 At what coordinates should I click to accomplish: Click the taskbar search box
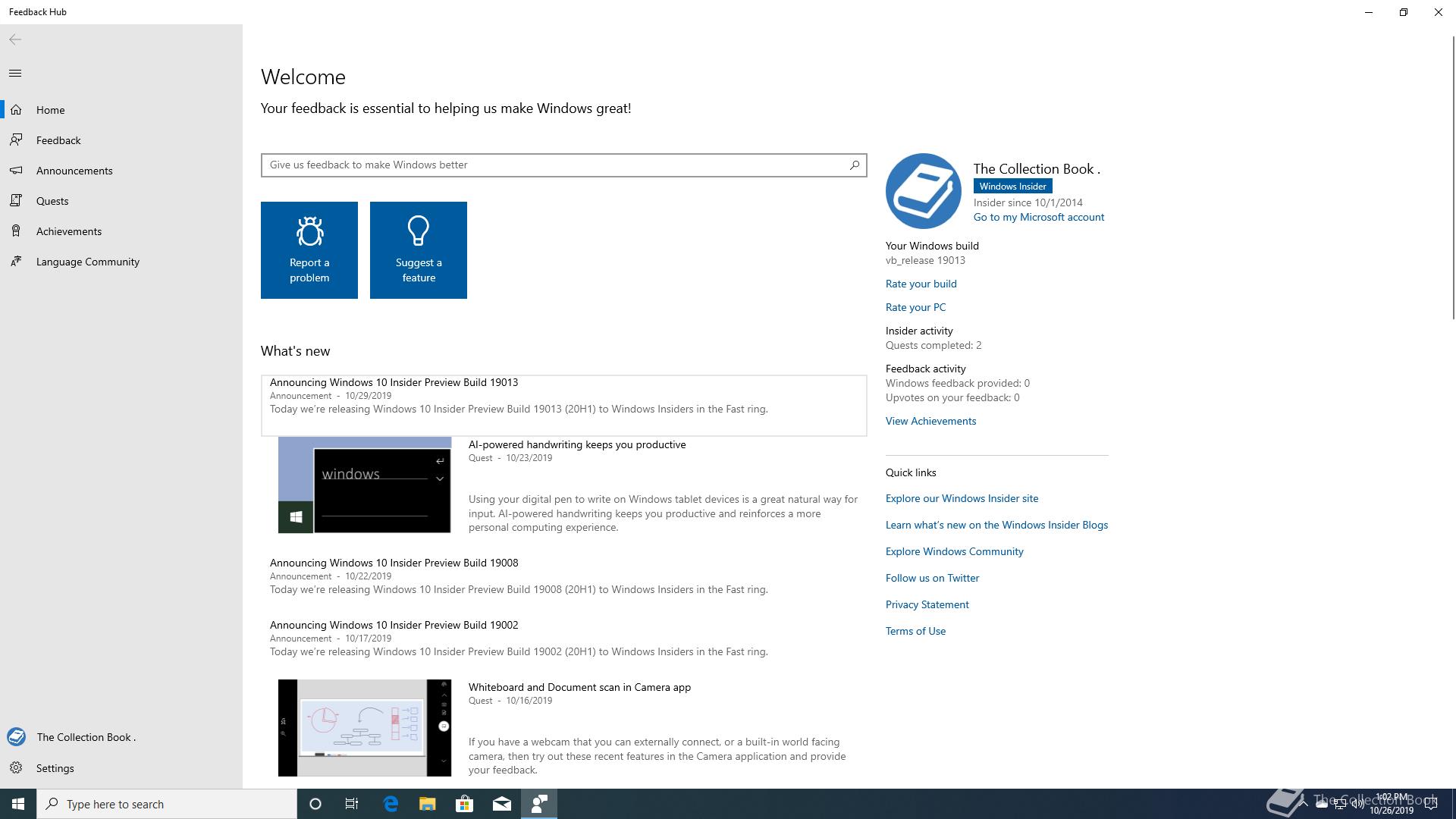tap(167, 804)
